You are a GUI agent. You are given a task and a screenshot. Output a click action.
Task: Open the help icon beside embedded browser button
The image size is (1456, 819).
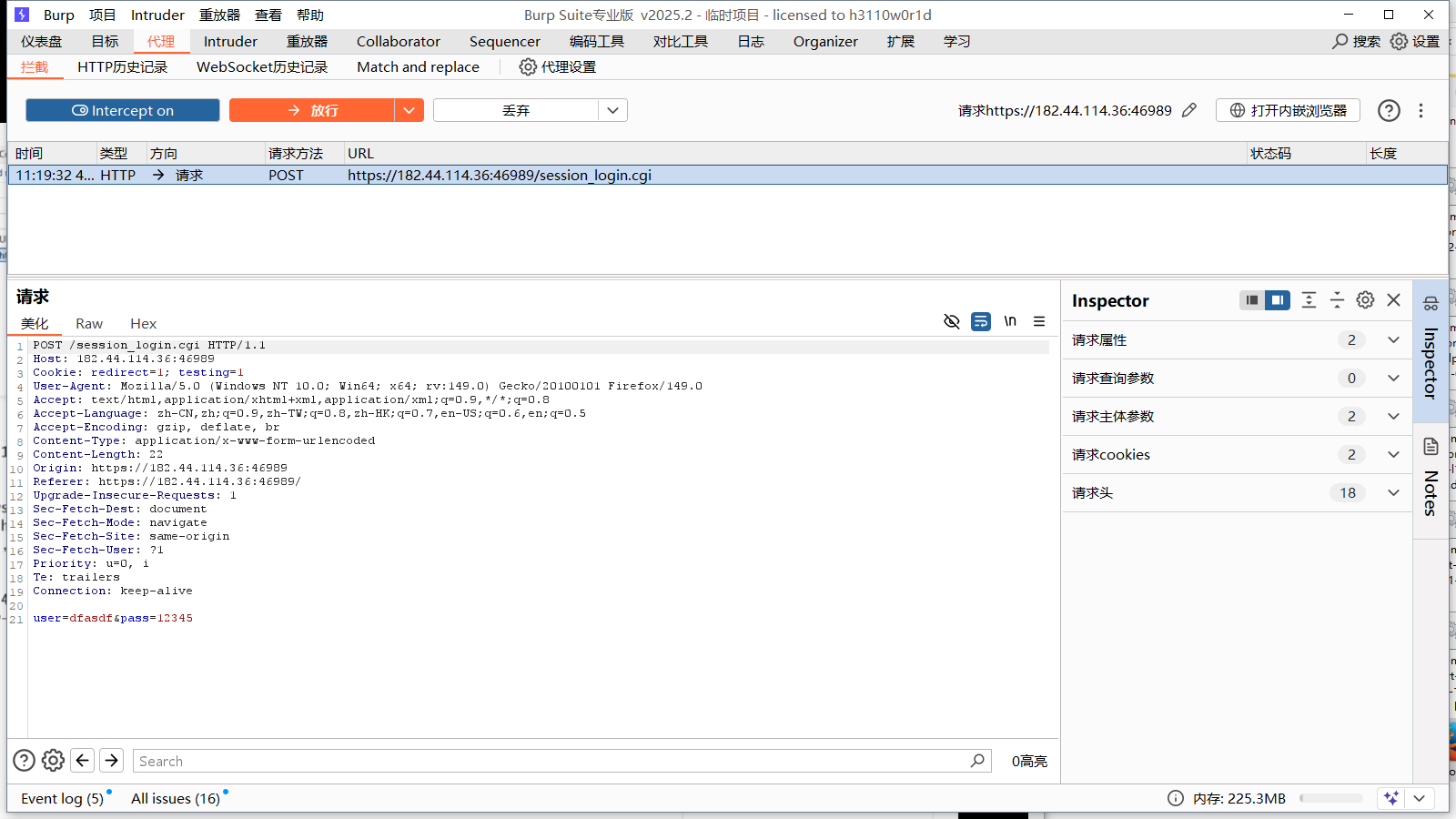[1389, 110]
